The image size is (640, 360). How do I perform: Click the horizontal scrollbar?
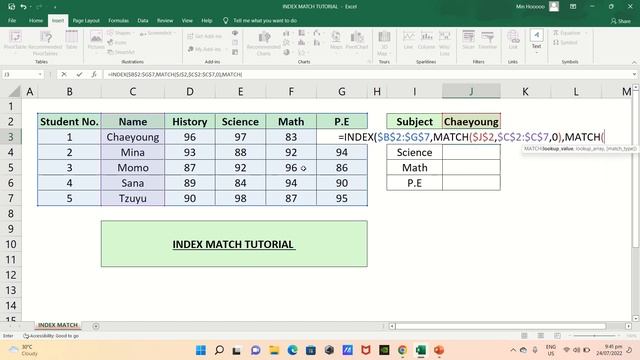(x=501, y=326)
